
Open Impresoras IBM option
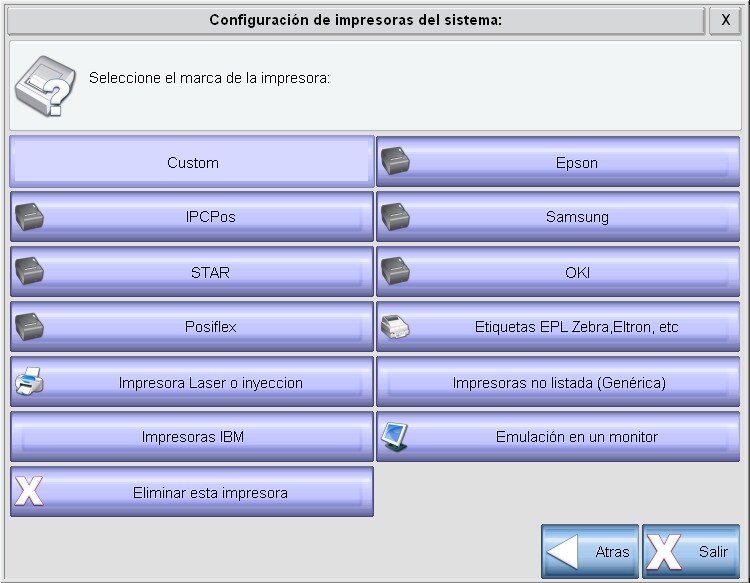coord(192,437)
